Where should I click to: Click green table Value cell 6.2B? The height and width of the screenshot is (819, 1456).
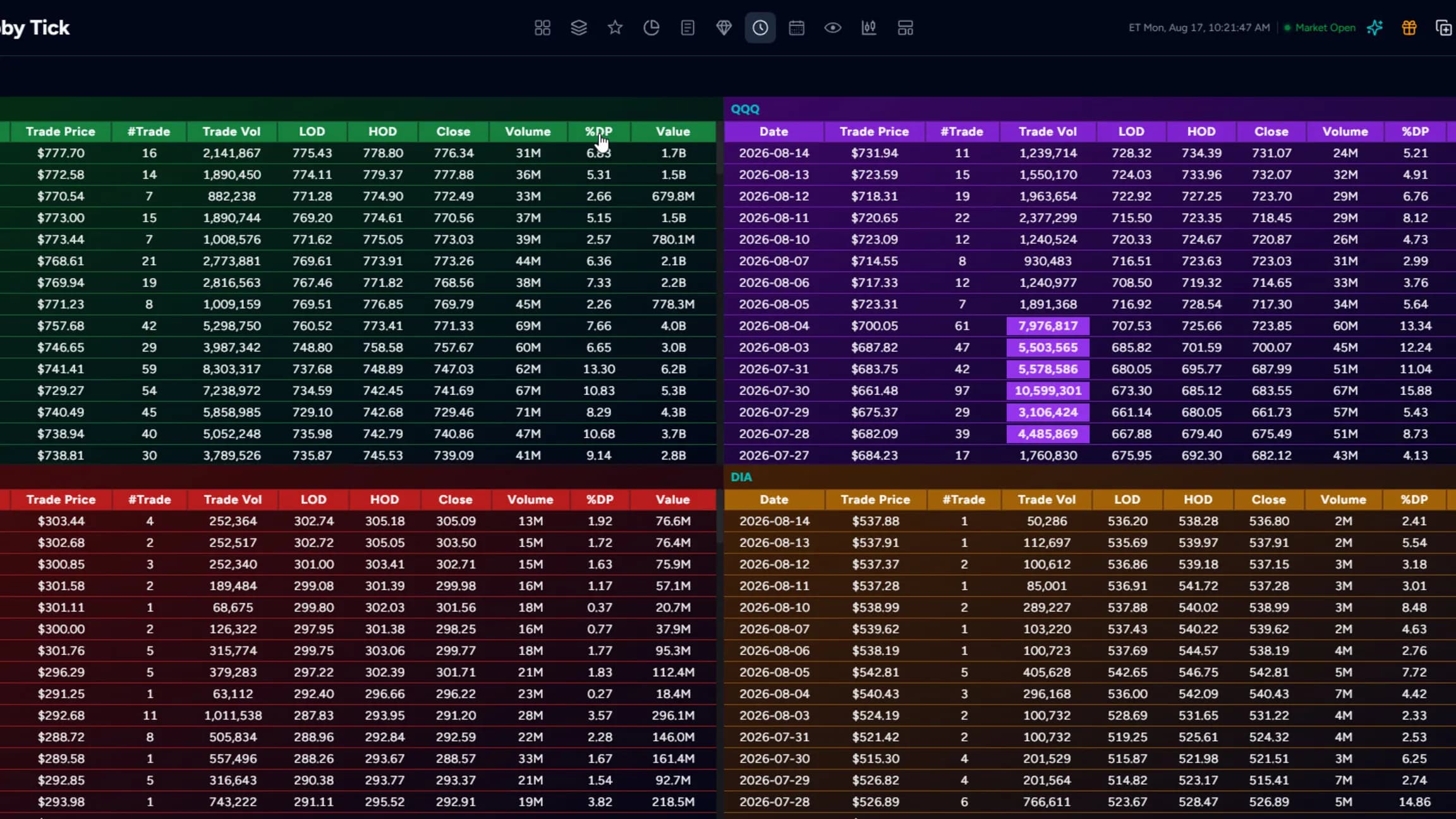[x=673, y=369]
